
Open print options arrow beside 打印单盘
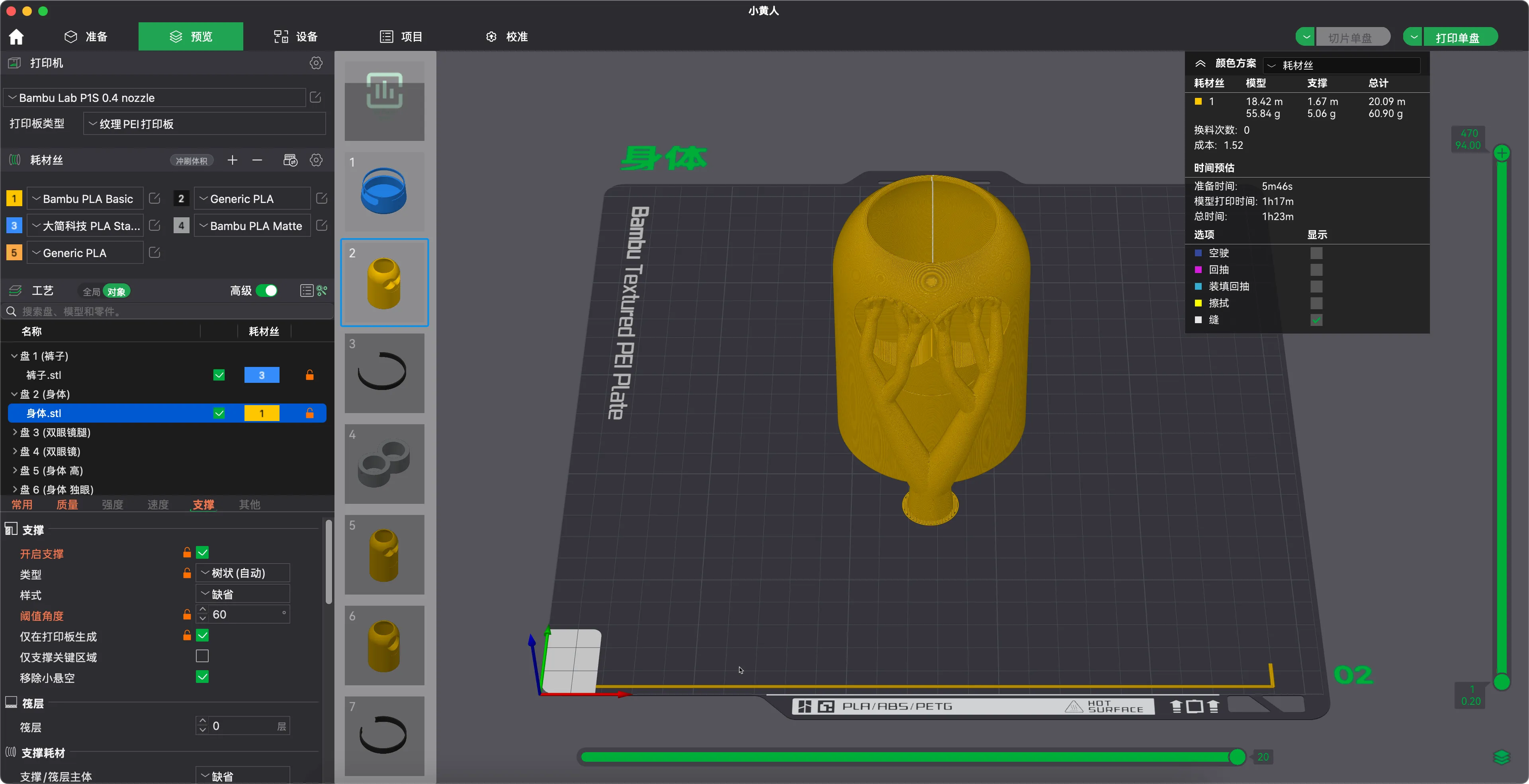tap(1413, 37)
